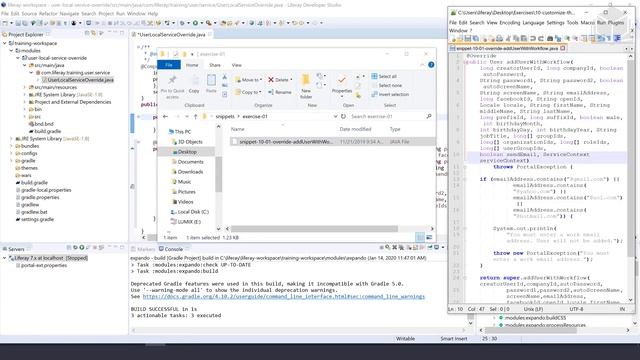
Task: Click the back arrow in File Explorer
Action: [x=165, y=116]
